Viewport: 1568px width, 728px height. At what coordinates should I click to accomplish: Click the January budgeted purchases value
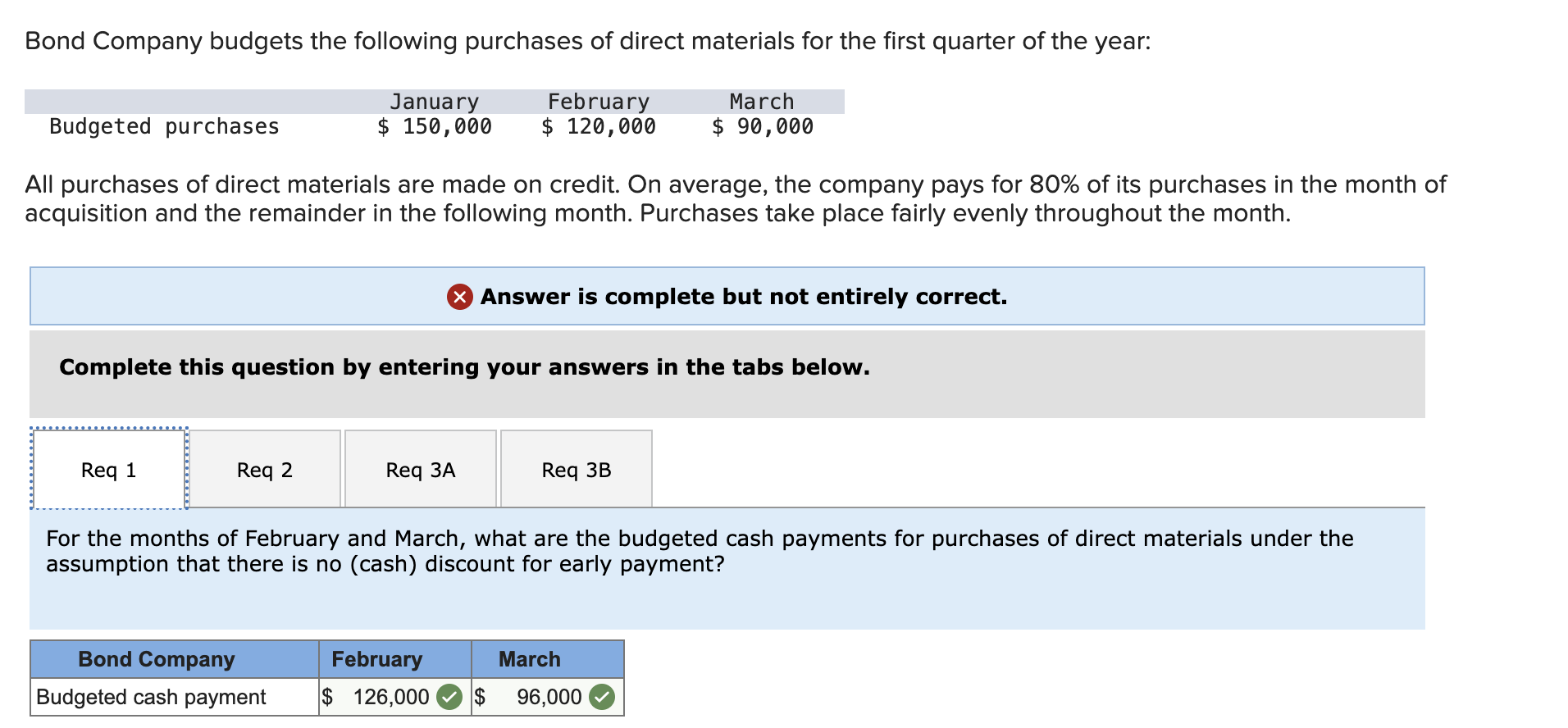click(x=434, y=125)
